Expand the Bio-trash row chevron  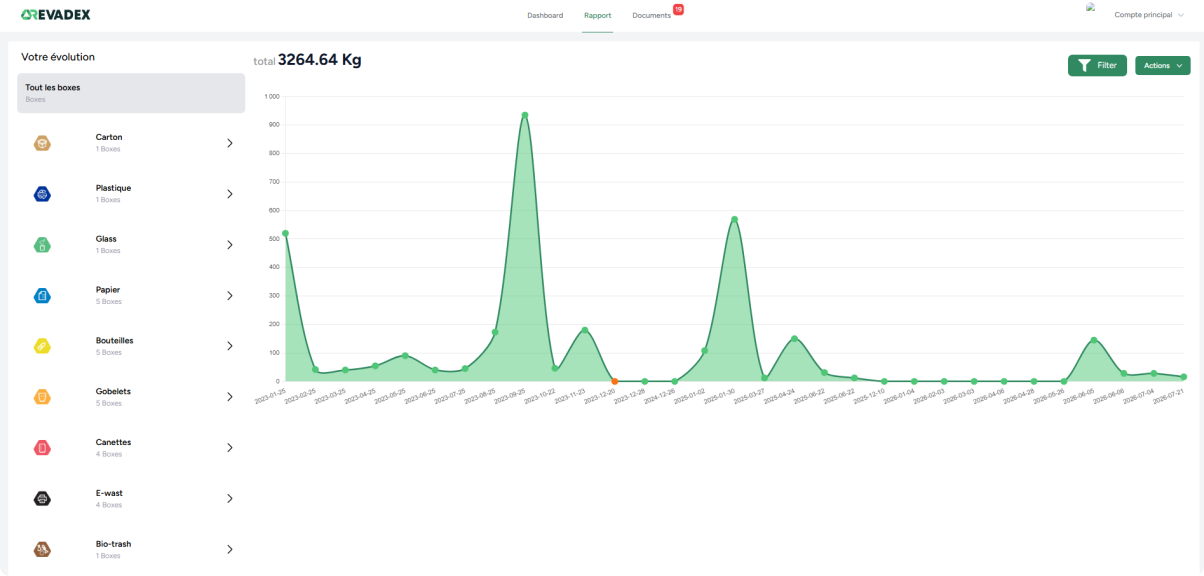[x=229, y=549]
